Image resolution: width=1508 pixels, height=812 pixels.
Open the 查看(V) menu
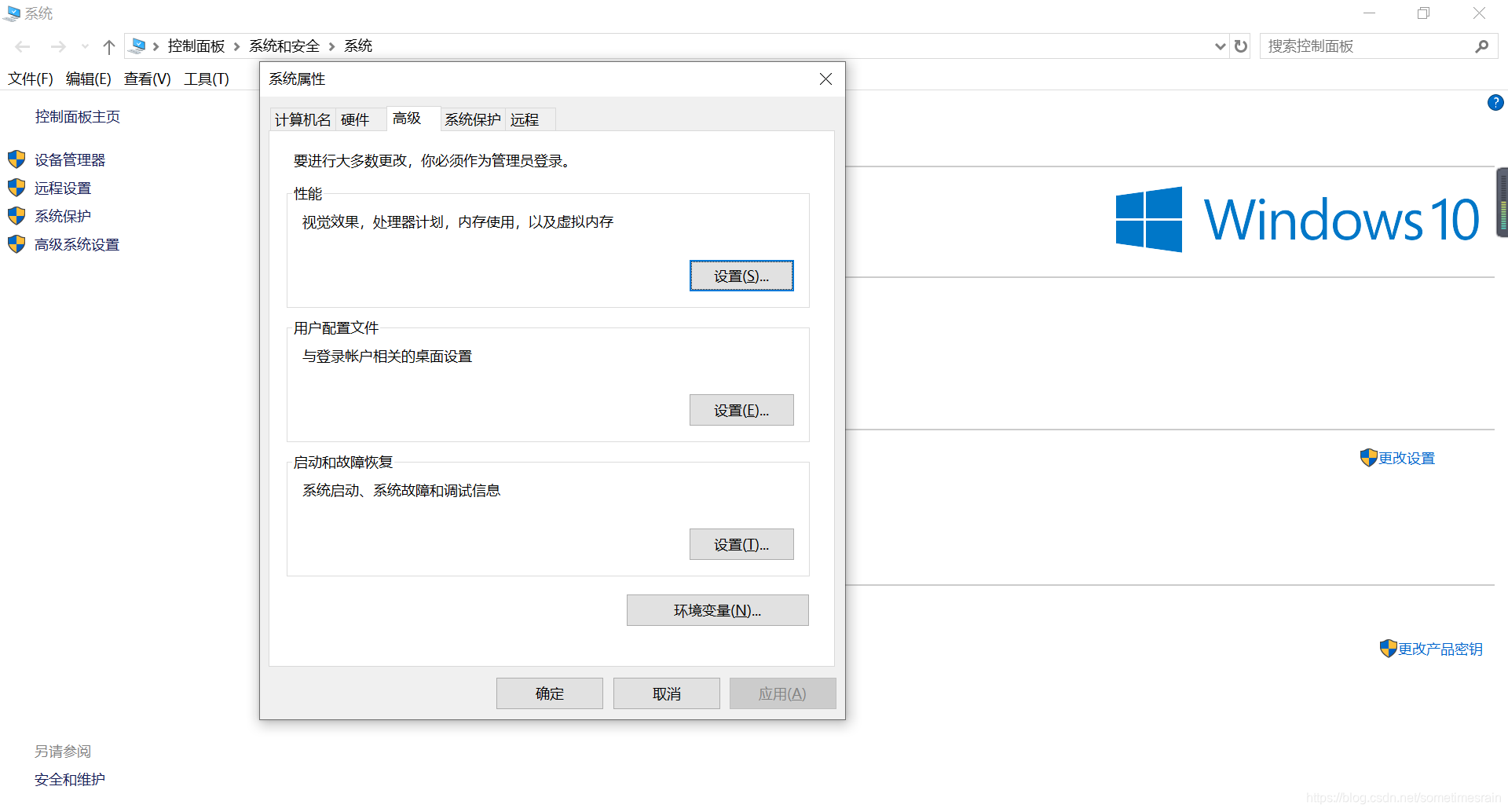[146, 79]
